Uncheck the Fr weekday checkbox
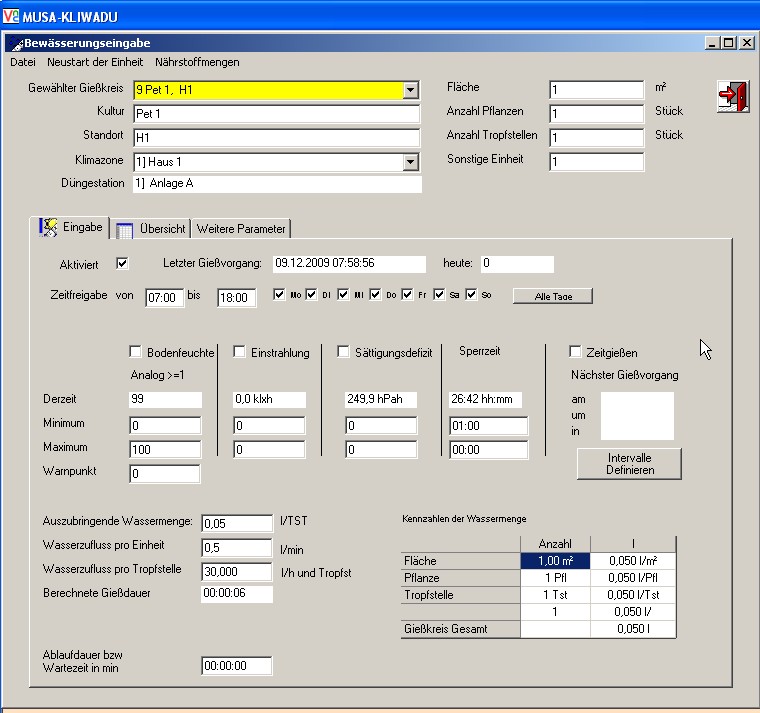Image resolution: width=760 pixels, height=713 pixels. point(407,294)
